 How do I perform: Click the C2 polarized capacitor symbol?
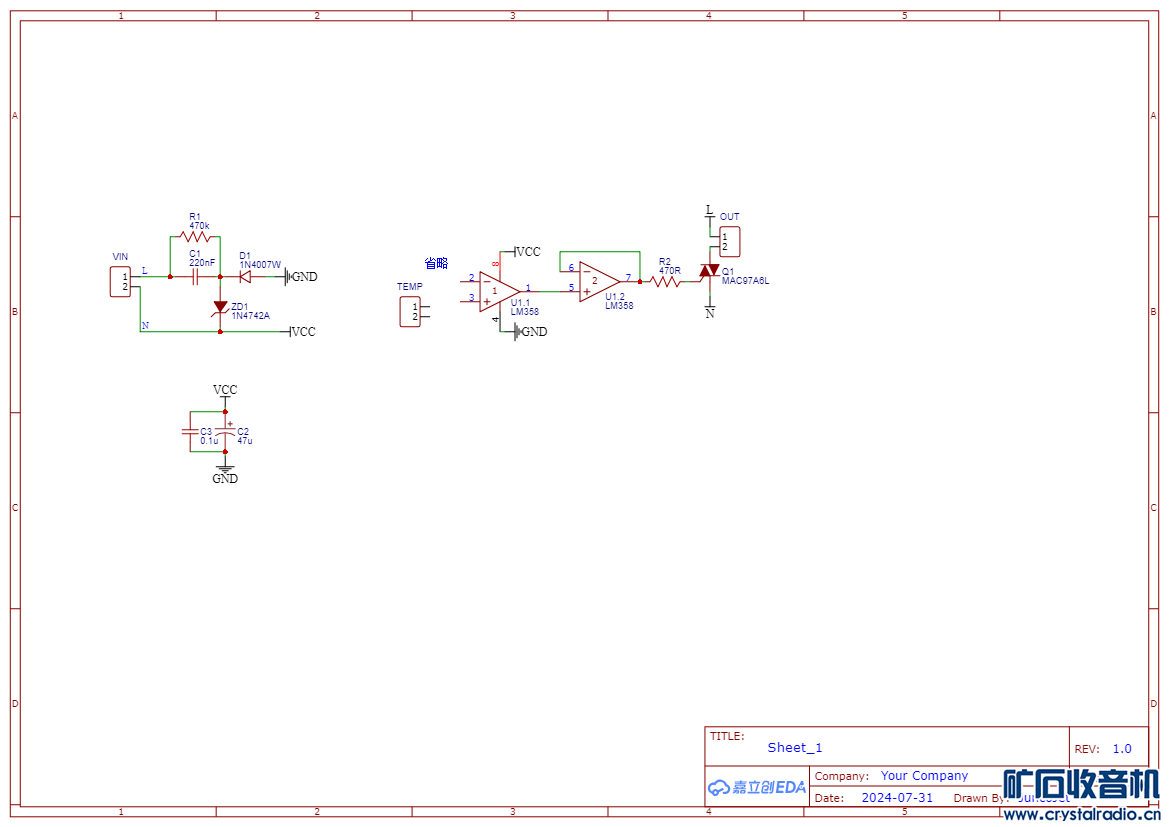(225, 430)
